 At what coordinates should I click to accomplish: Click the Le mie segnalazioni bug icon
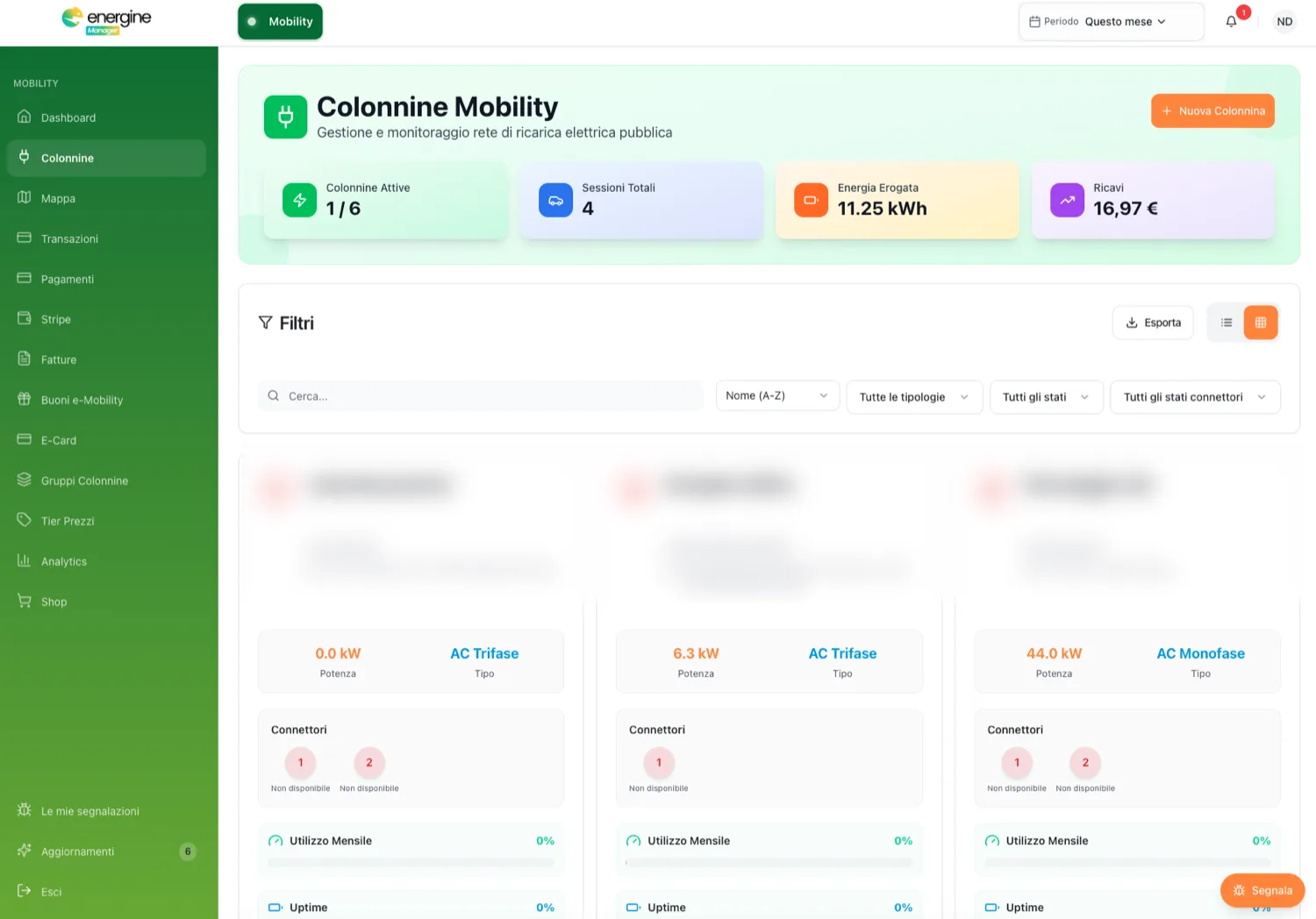pyautogui.click(x=25, y=810)
